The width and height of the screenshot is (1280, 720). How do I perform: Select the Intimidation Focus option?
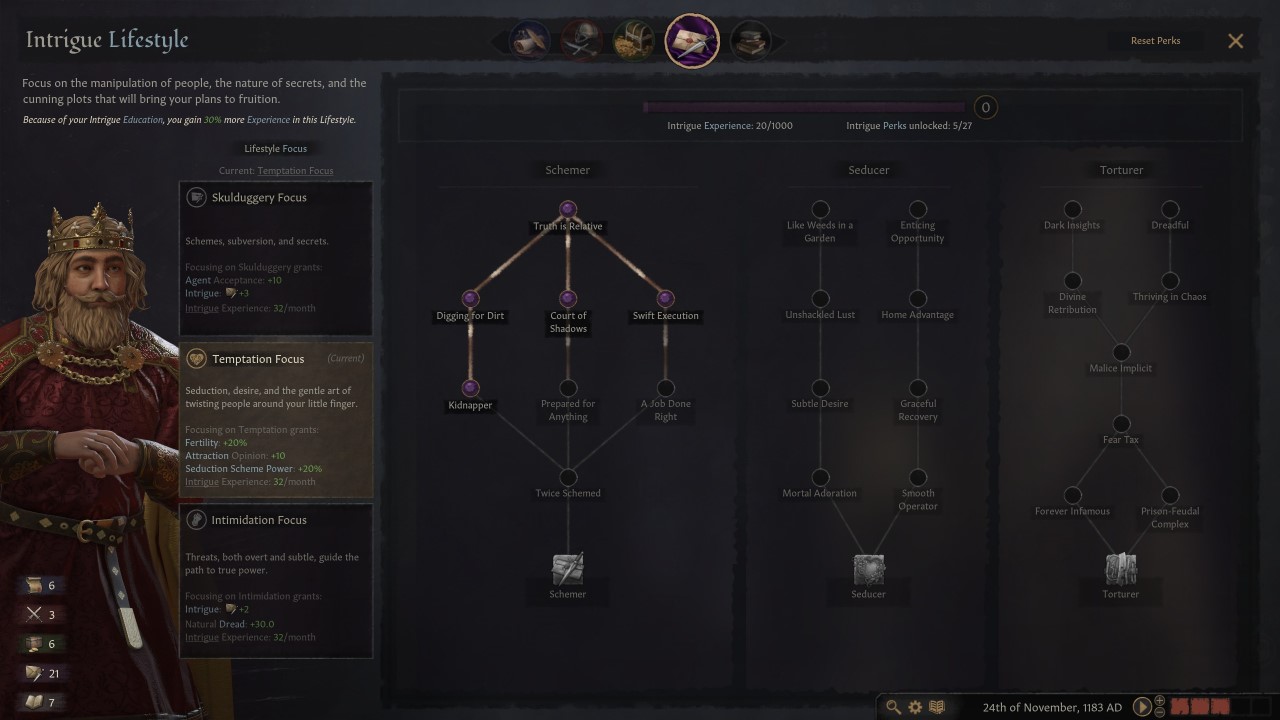coord(276,581)
